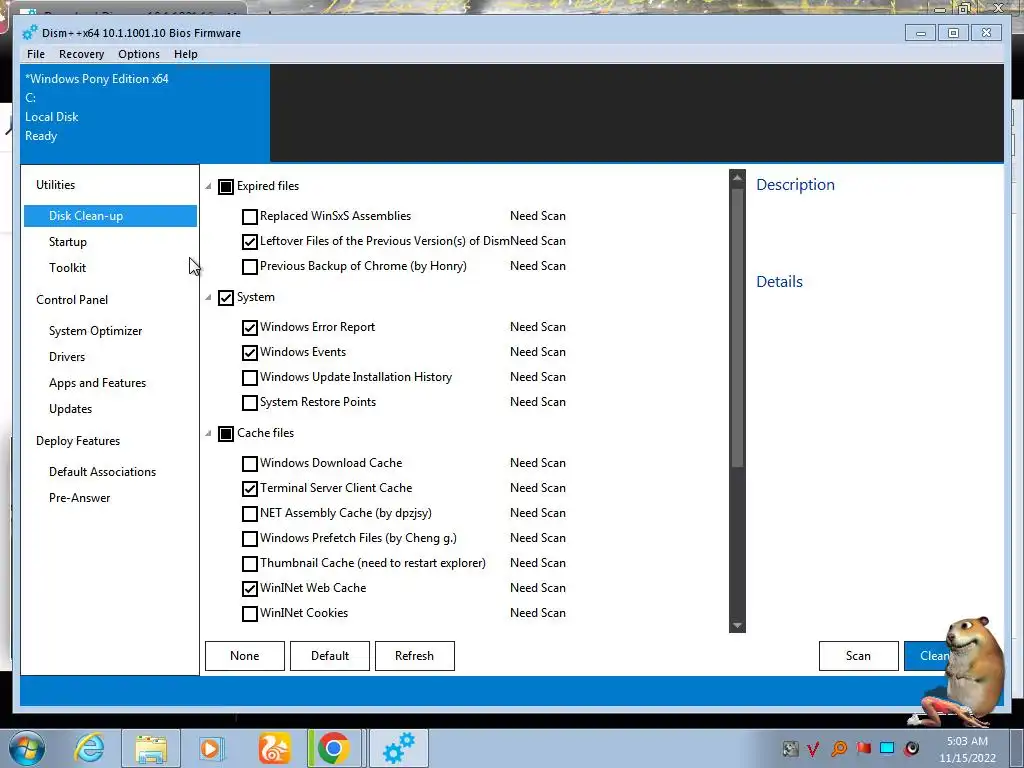Viewport: 1024px width, 768px height.
Task: Collapse the Cache files group arrow
Action: click(208, 433)
